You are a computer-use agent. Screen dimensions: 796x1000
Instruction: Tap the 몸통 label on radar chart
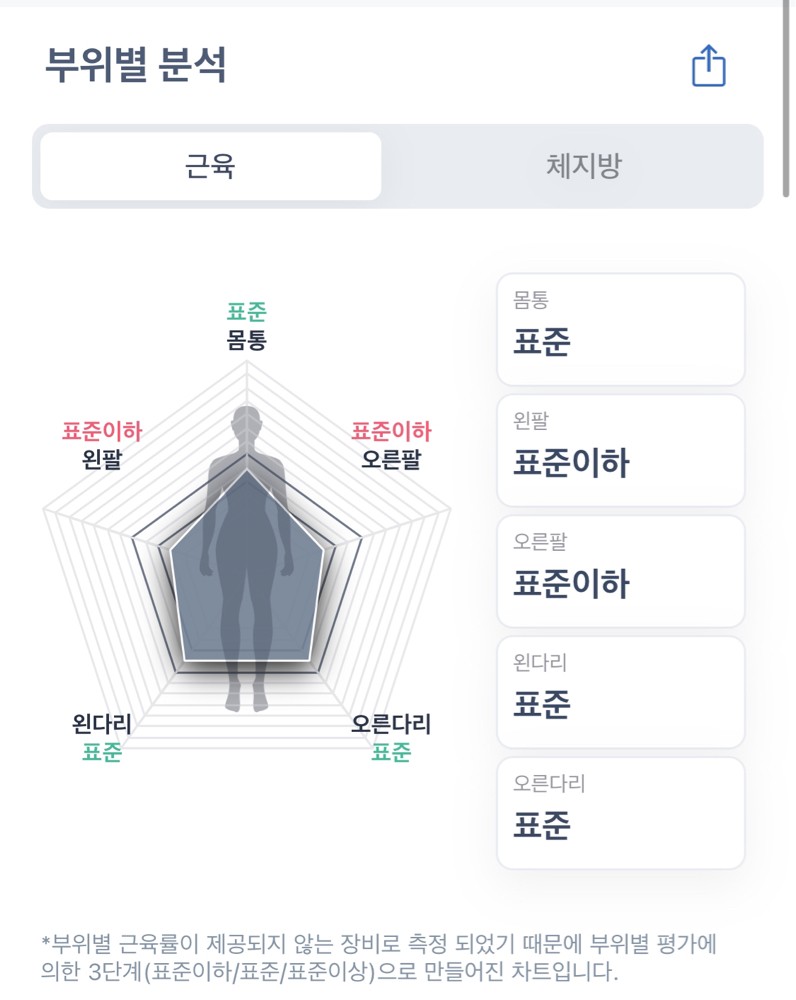[246, 340]
